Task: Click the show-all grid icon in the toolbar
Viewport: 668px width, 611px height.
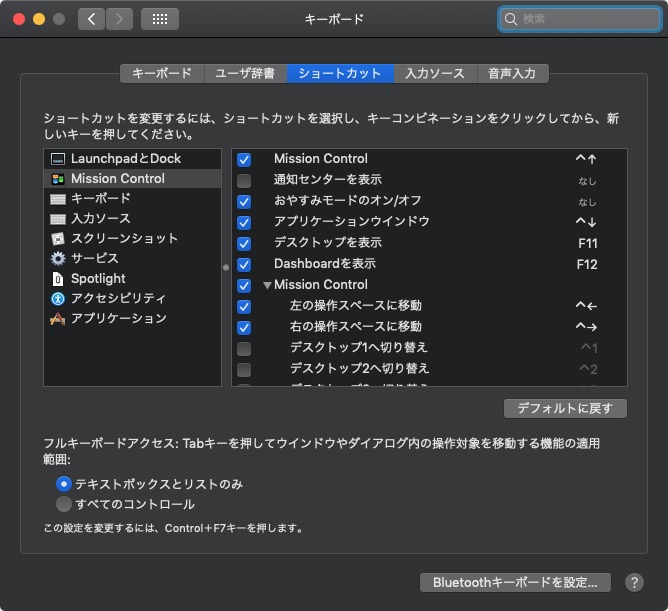Action: coord(160,19)
